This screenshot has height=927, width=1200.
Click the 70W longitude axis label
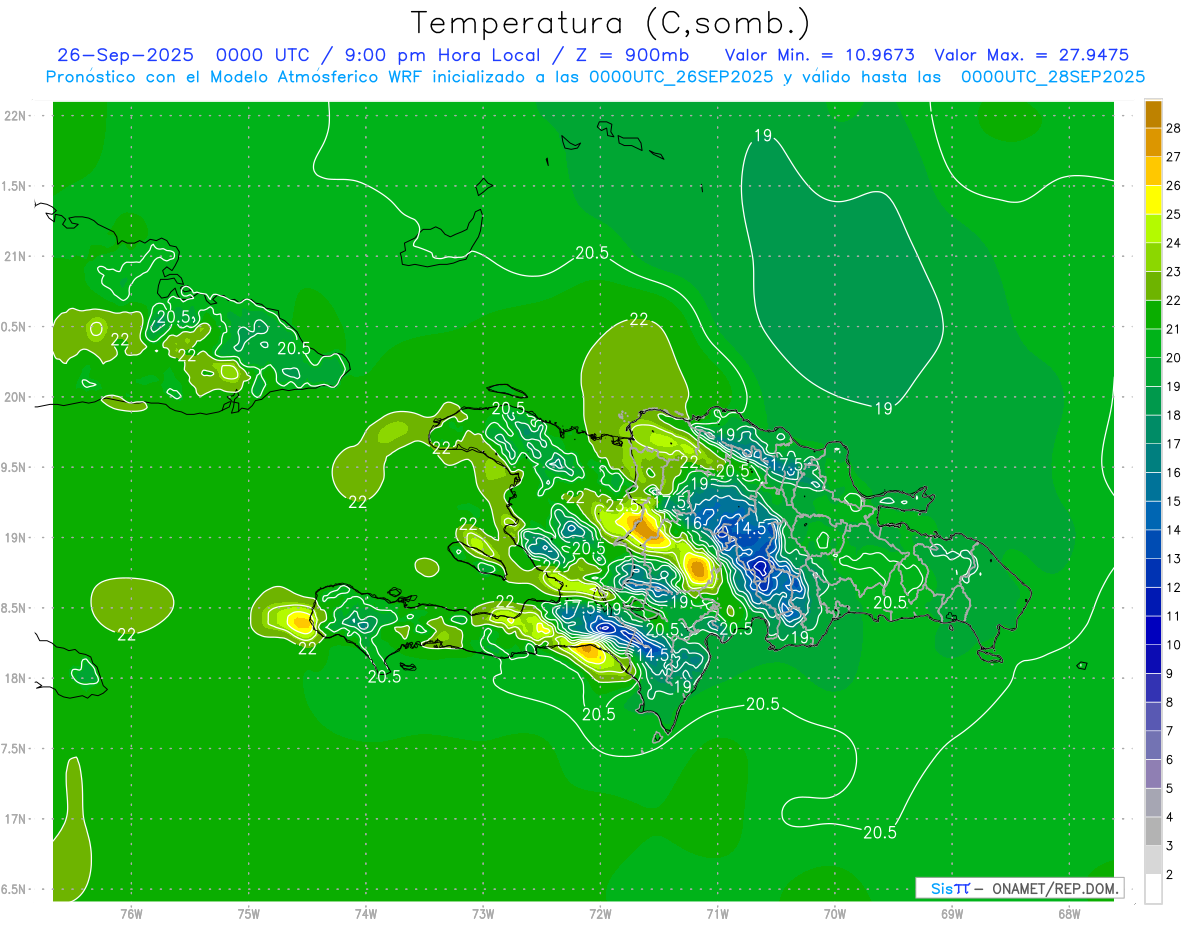click(834, 913)
